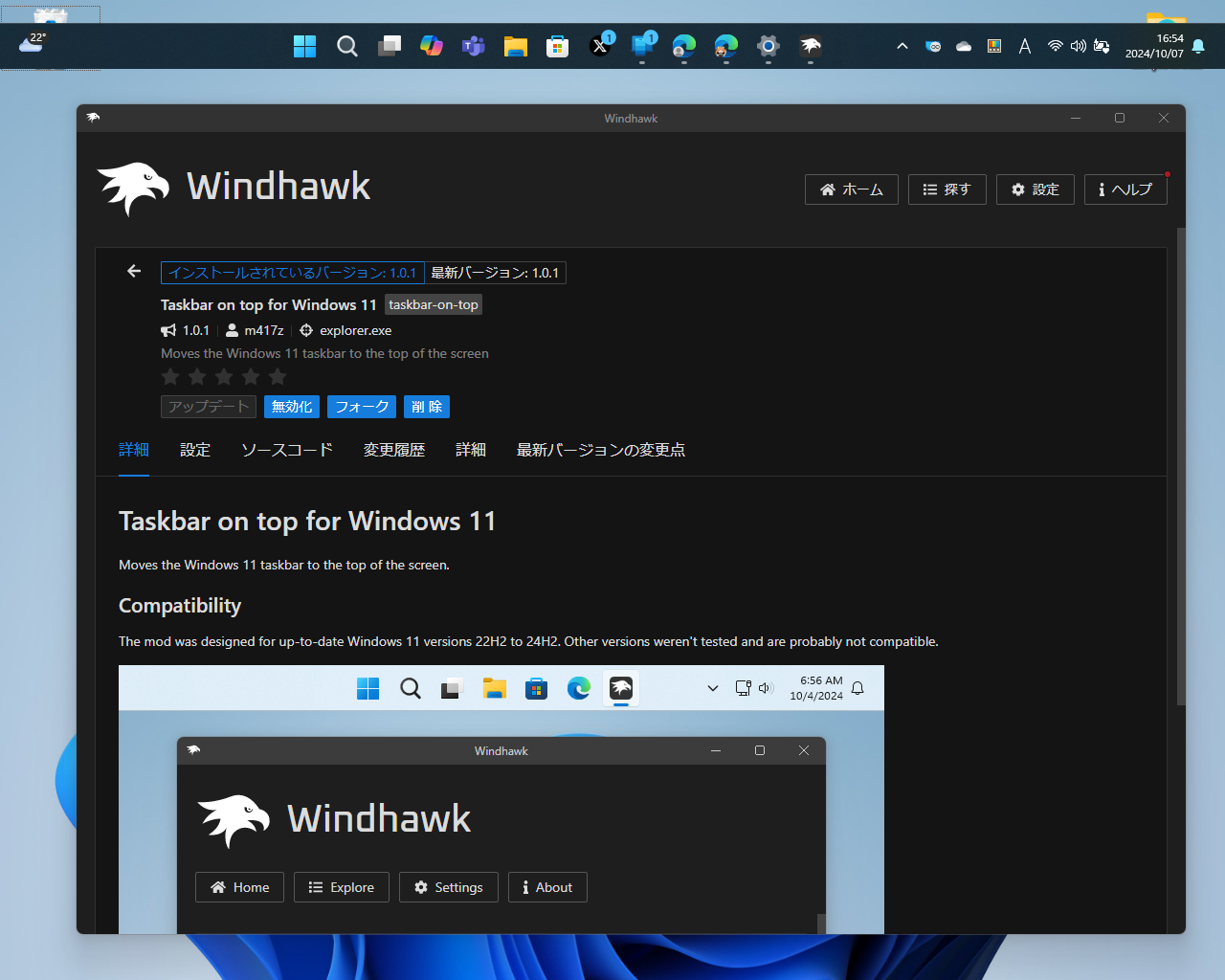This screenshot has height=980, width=1225.
Task: Click the Compatibility heading
Action: click(180, 606)
